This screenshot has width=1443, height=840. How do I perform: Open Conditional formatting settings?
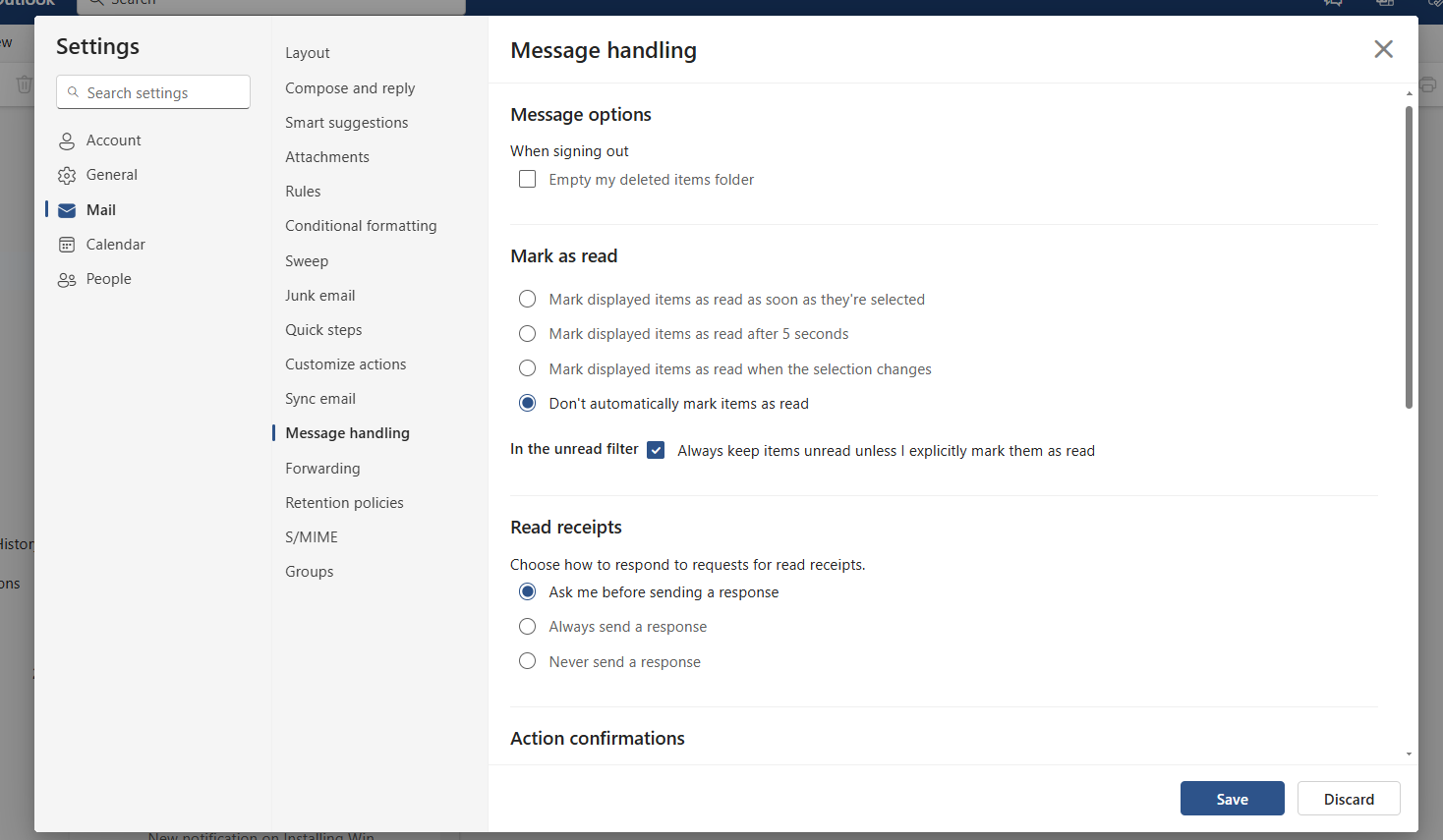[361, 226]
